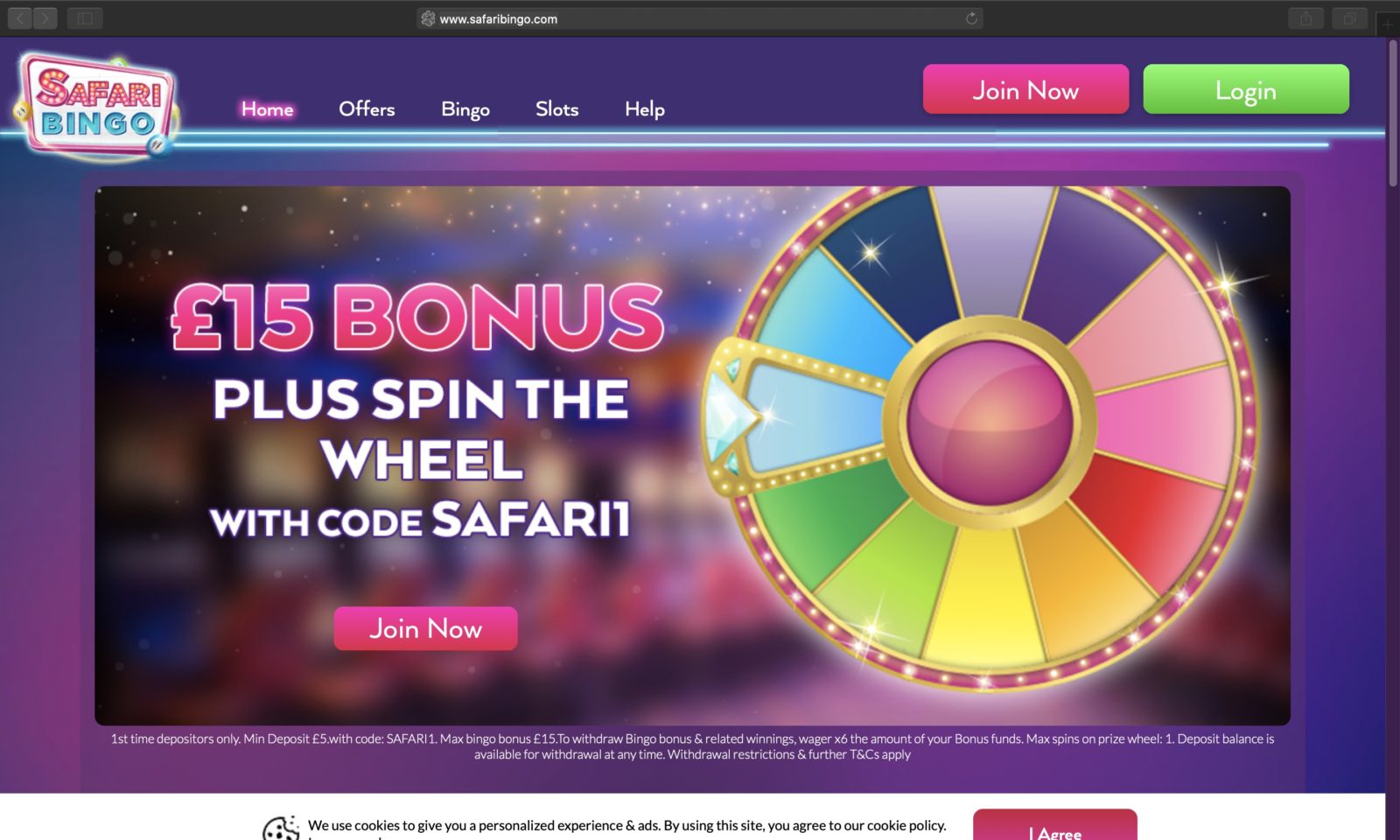Click the green Login button

[x=1245, y=88]
